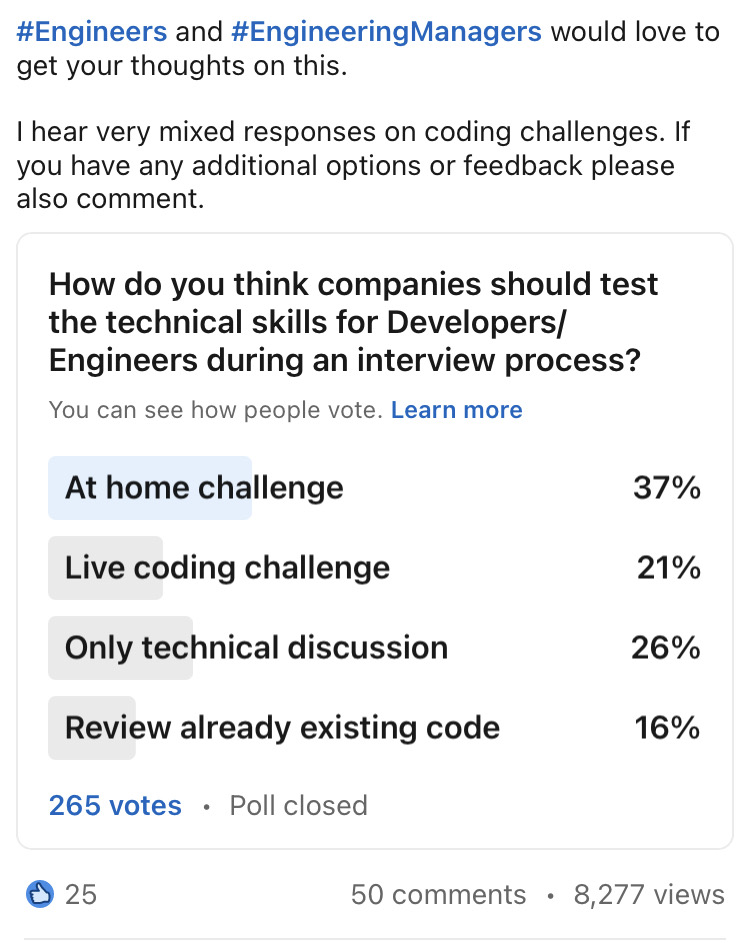
Task: Click the 8,277 views count
Action: [x=649, y=894]
